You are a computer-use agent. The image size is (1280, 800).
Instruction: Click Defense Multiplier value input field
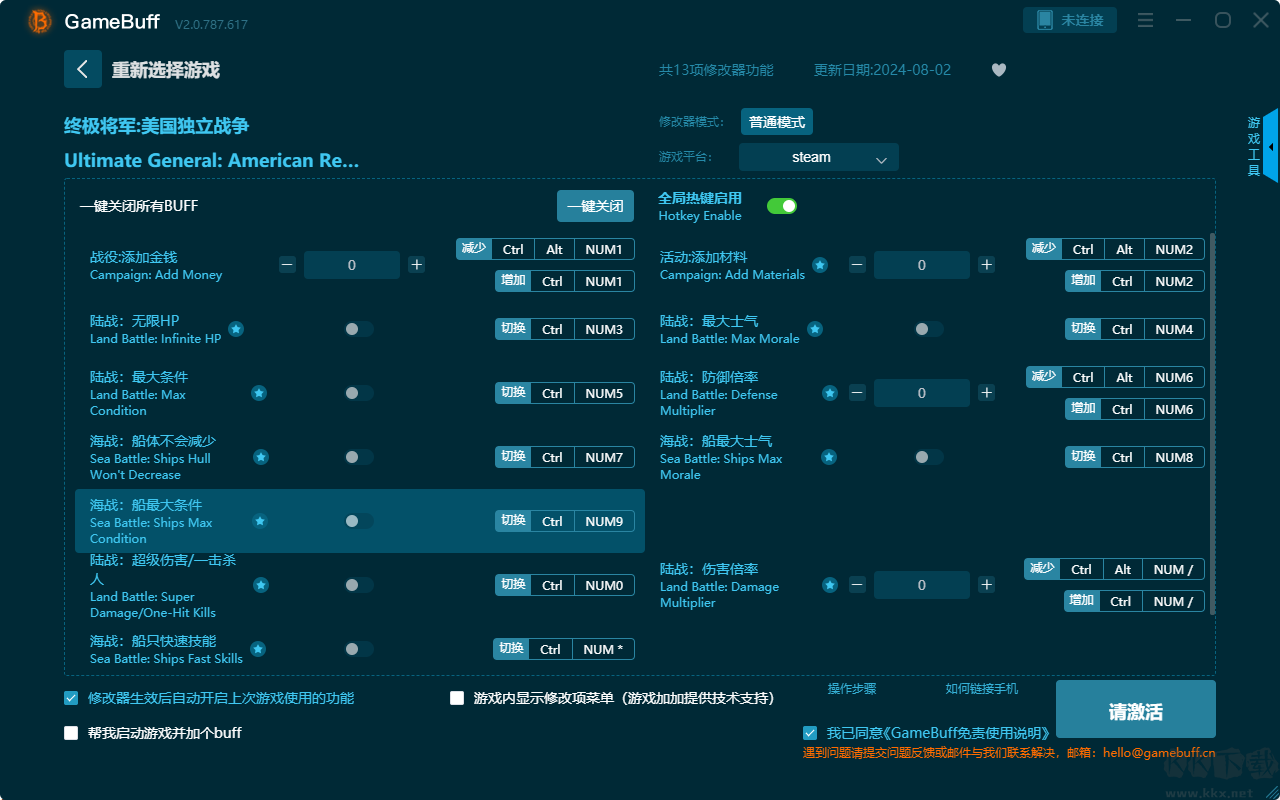[x=922, y=393]
